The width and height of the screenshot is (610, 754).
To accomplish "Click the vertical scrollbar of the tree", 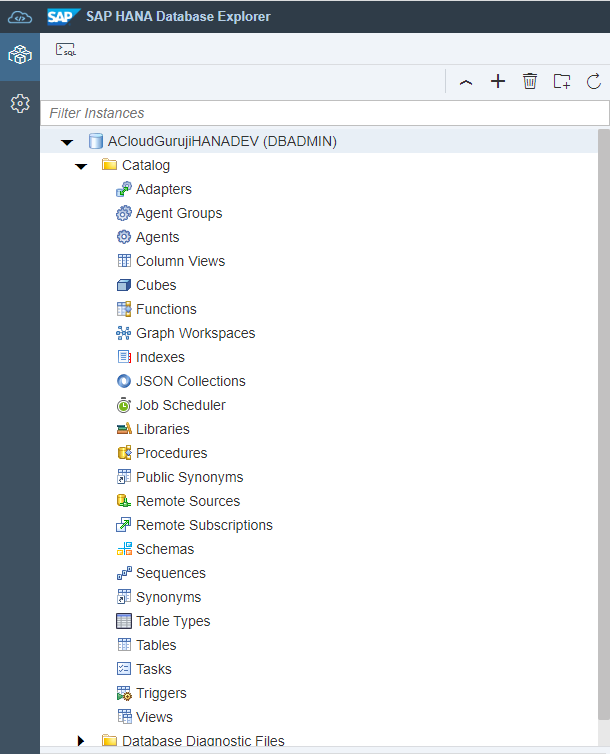I will (x=603, y=400).
